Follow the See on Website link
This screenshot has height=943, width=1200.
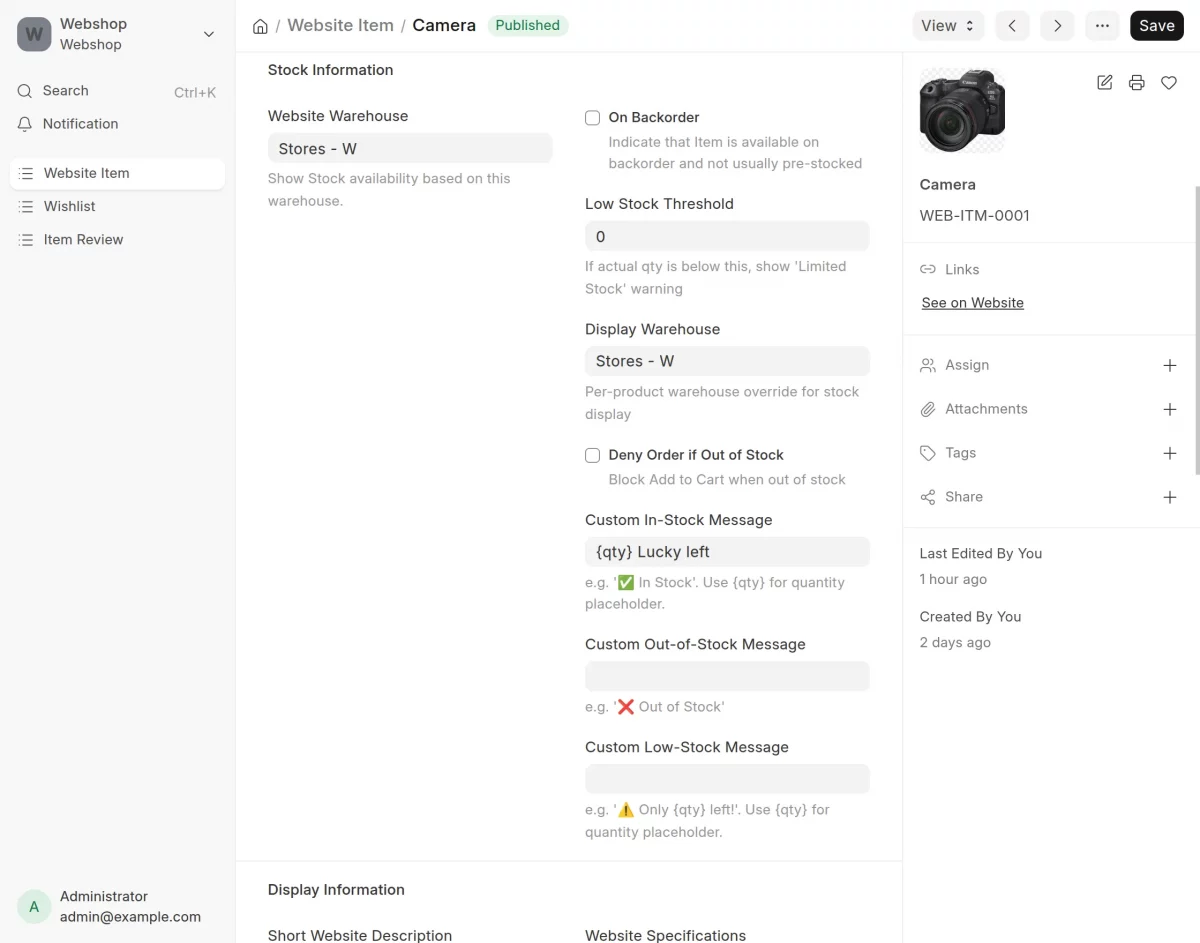[x=972, y=303]
